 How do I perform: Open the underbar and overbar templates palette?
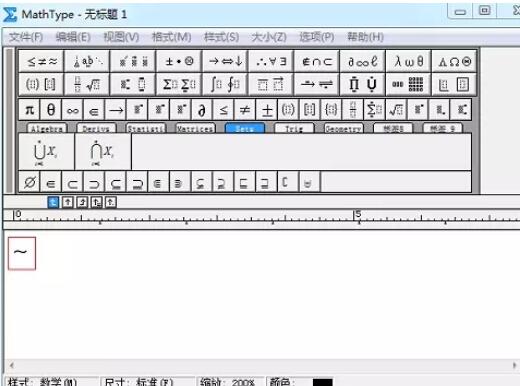(271, 84)
